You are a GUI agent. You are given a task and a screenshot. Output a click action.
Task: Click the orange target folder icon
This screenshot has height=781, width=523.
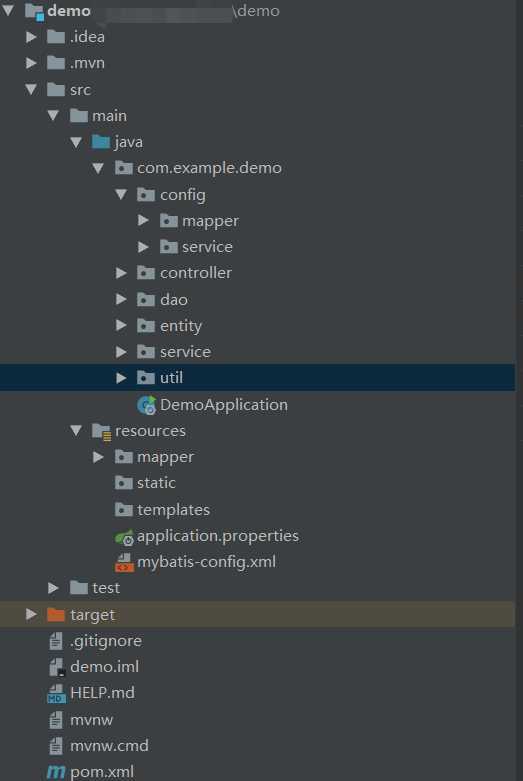(x=56, y=615)
